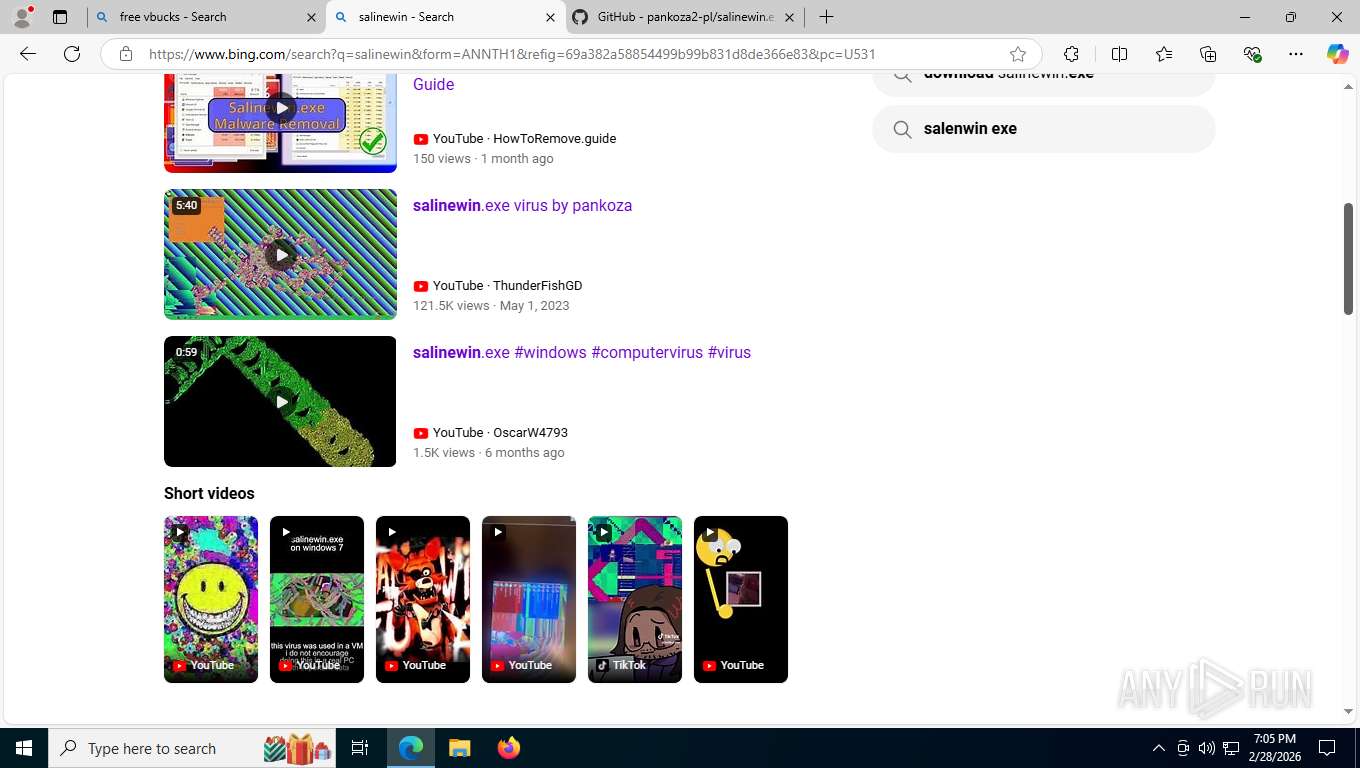1360x768 pixels.
Task: Open the blurry monitor short video
Action: point(529,599)
